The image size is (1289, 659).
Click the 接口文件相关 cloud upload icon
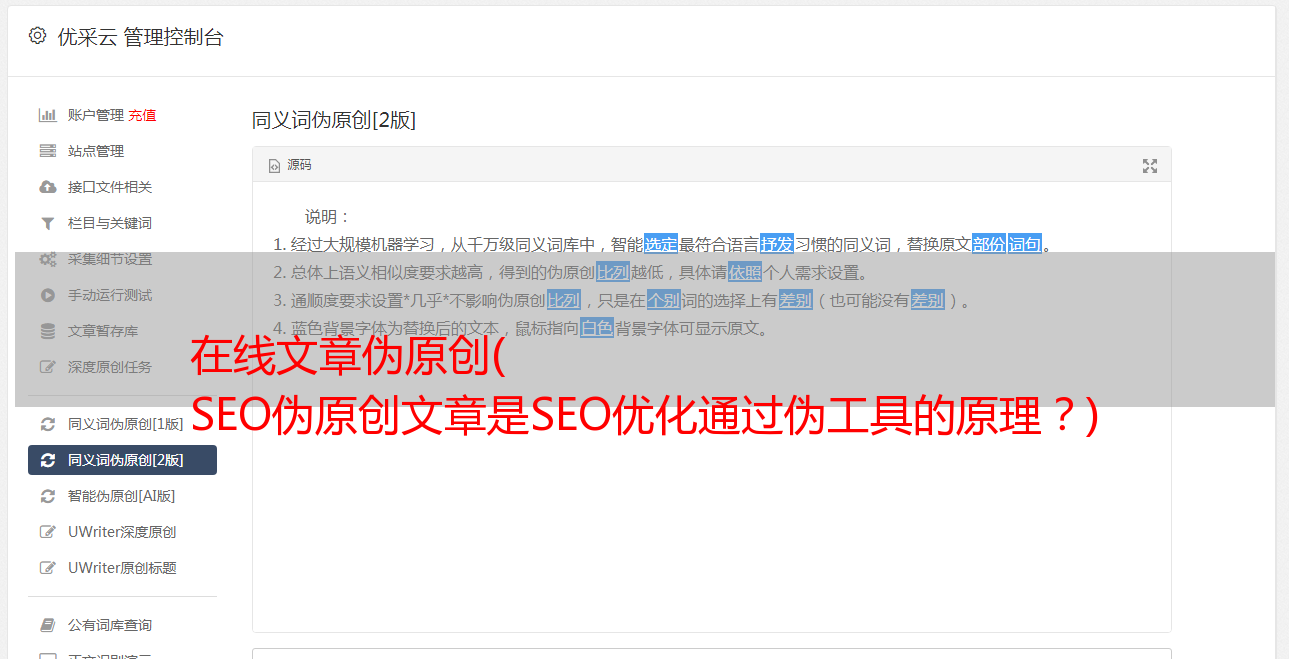pos(47,187)
